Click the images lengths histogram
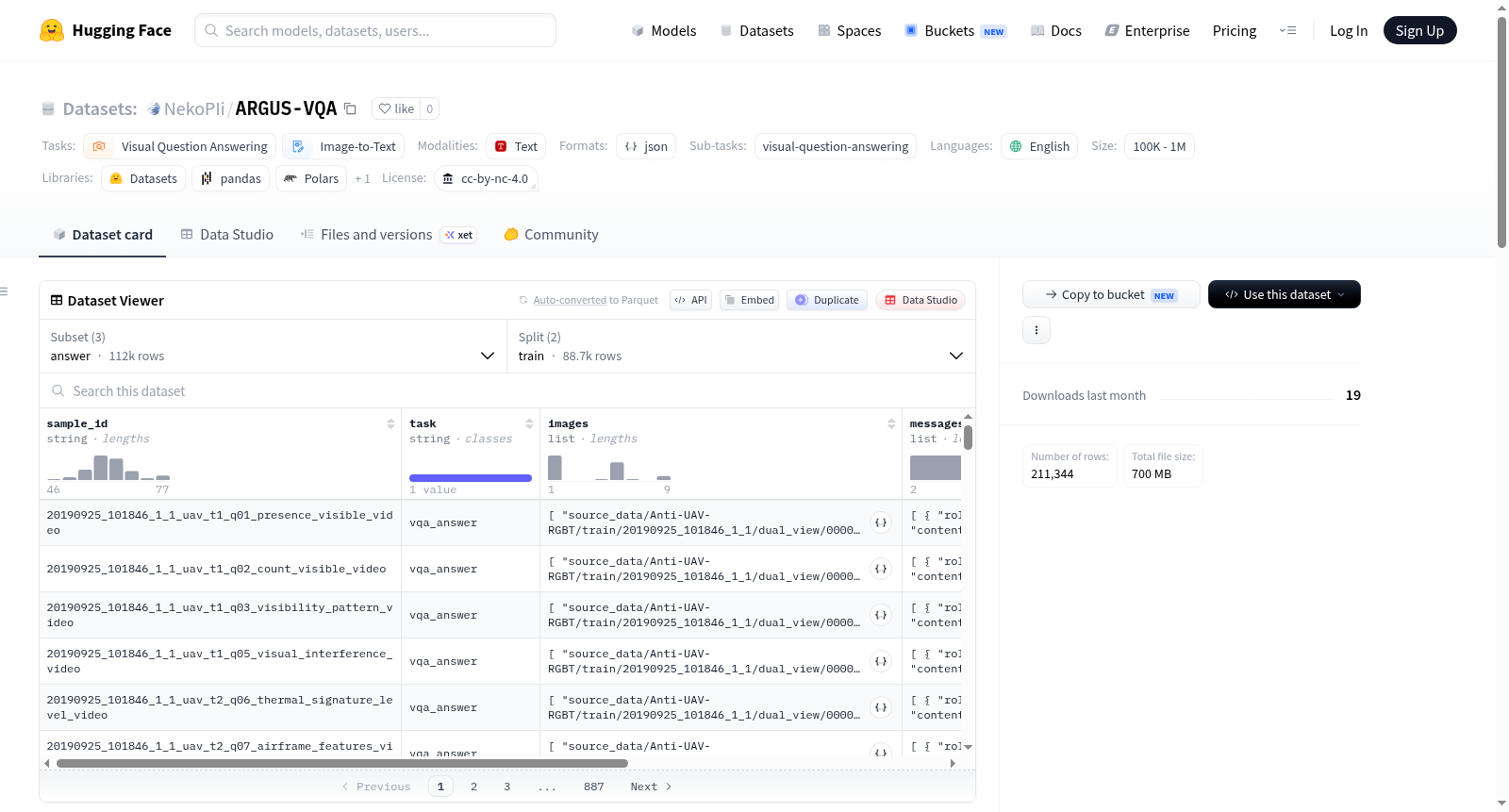The image size is (1509, 812). [x=609, y=468]
